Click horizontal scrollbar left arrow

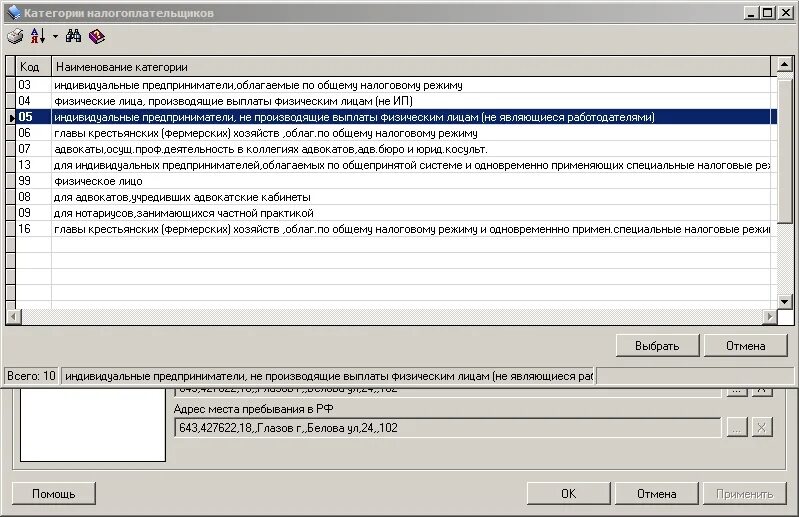click(x=13, y=317)
